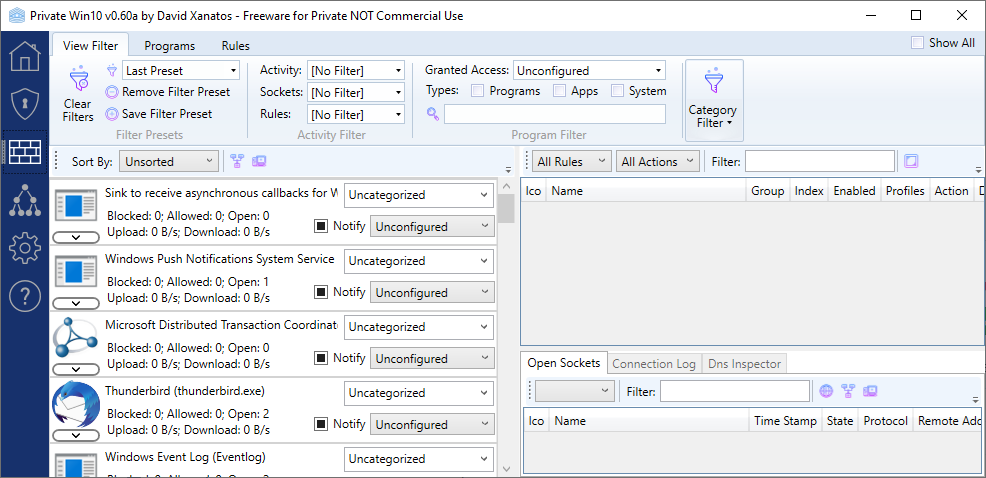This screenshot has width=986, height=478.
Task: Open the settings gear sidebar icon
Action: coord(25,248)
